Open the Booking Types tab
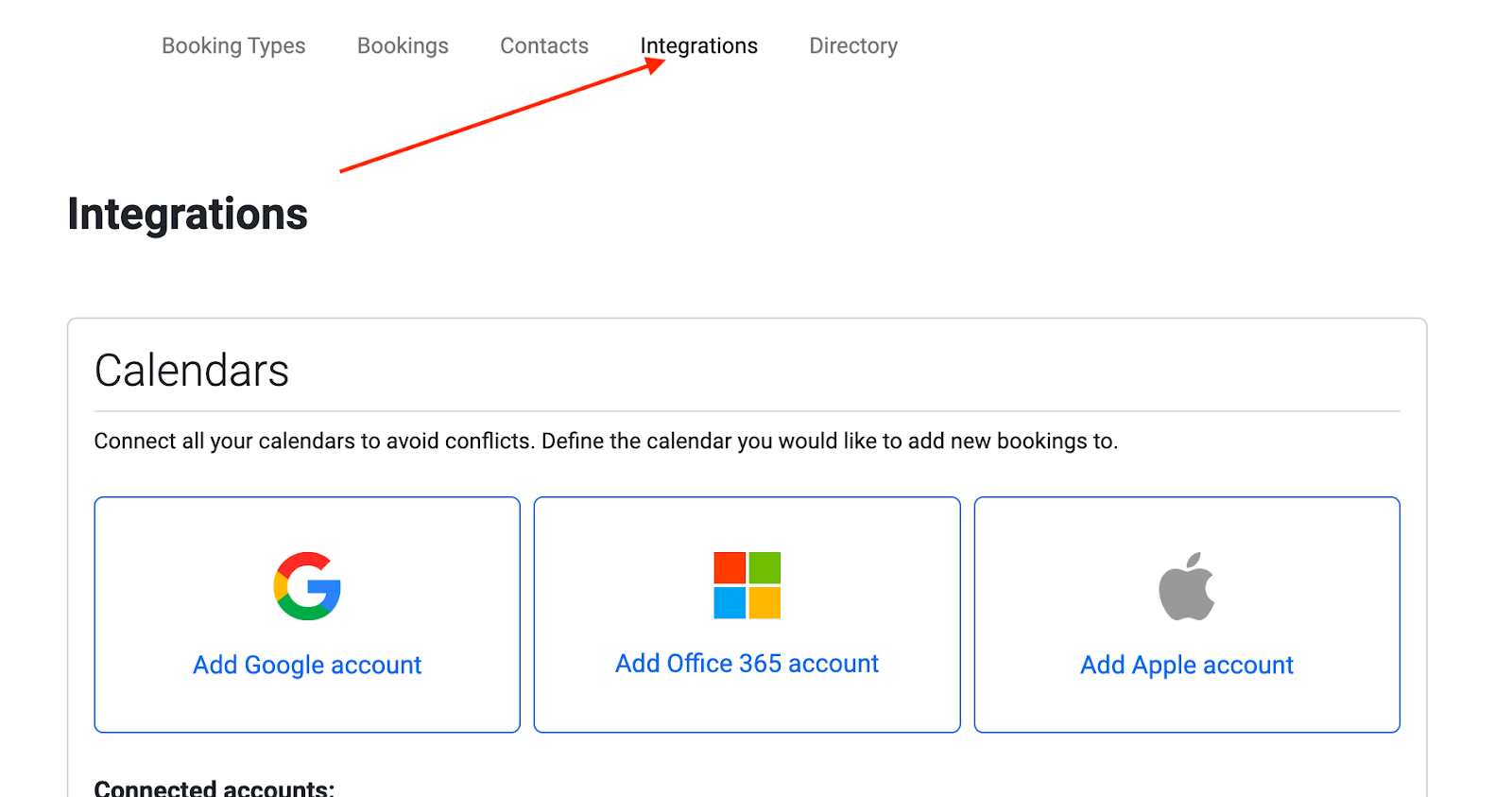Image resolution: width=1512 pixels, height=797 pixels. tap(233, 45)
